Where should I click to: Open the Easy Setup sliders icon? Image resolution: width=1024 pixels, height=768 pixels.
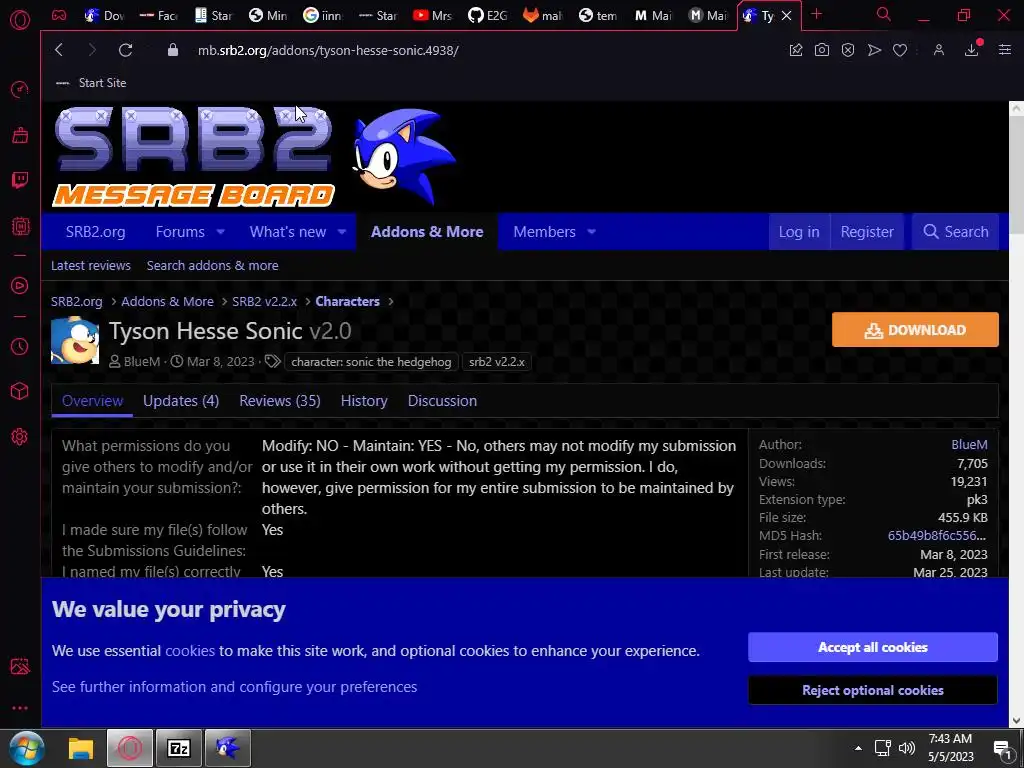click(x=1004, y=50)
